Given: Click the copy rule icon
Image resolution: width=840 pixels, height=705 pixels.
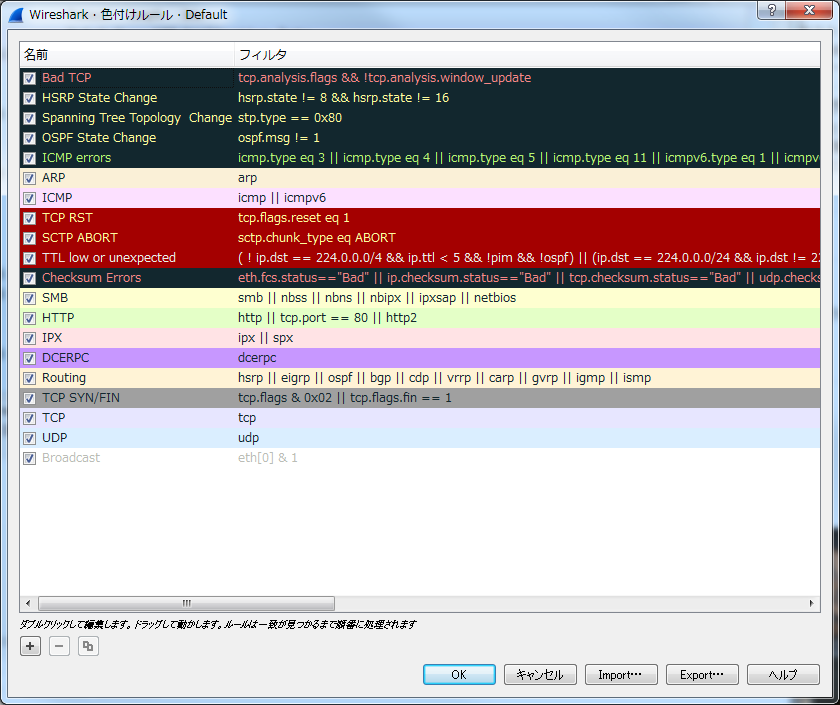Looking at the screenshot, I should [88, 646].
